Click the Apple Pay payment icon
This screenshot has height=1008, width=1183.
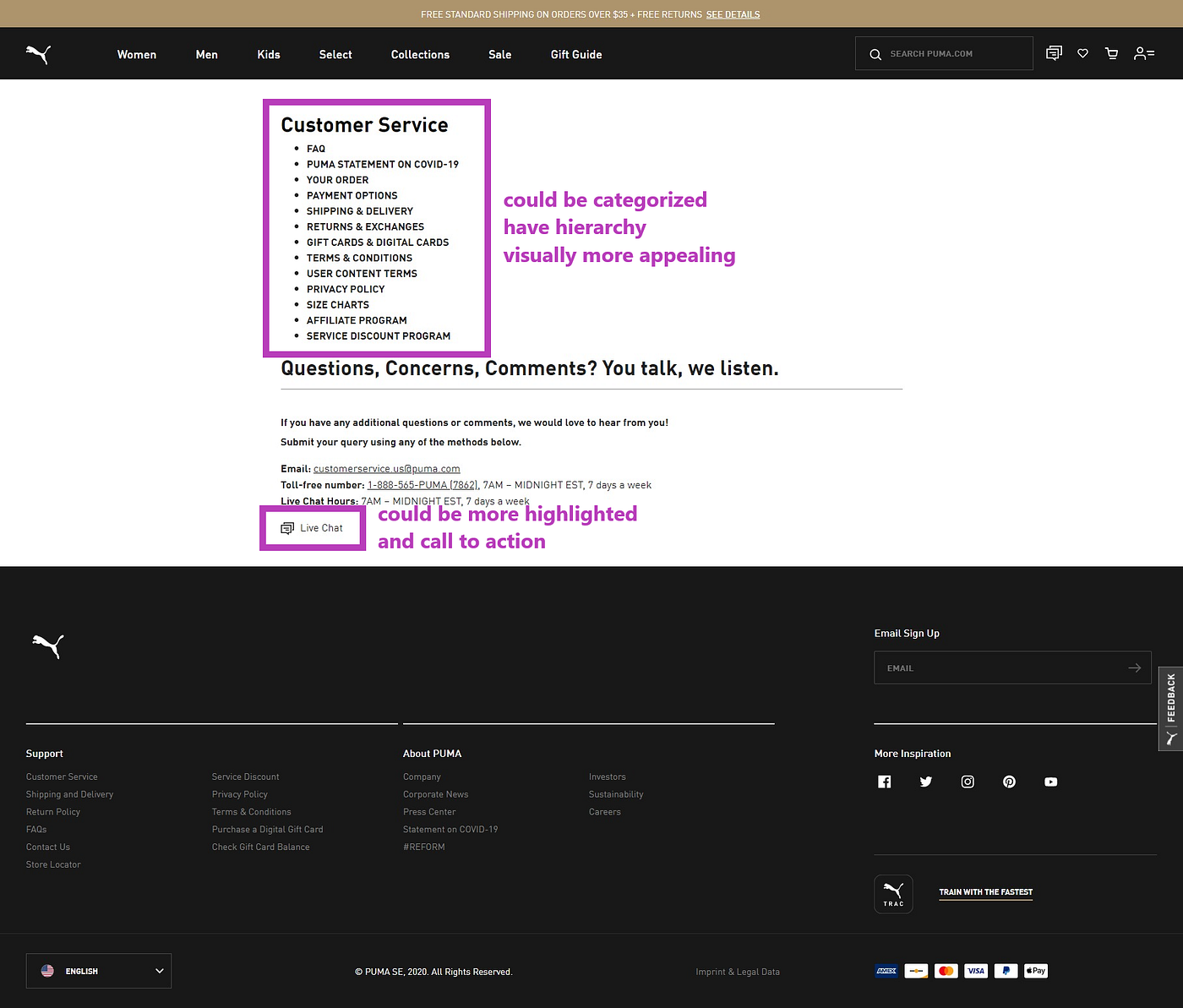pyautogui.click(x=1036, y=971)
